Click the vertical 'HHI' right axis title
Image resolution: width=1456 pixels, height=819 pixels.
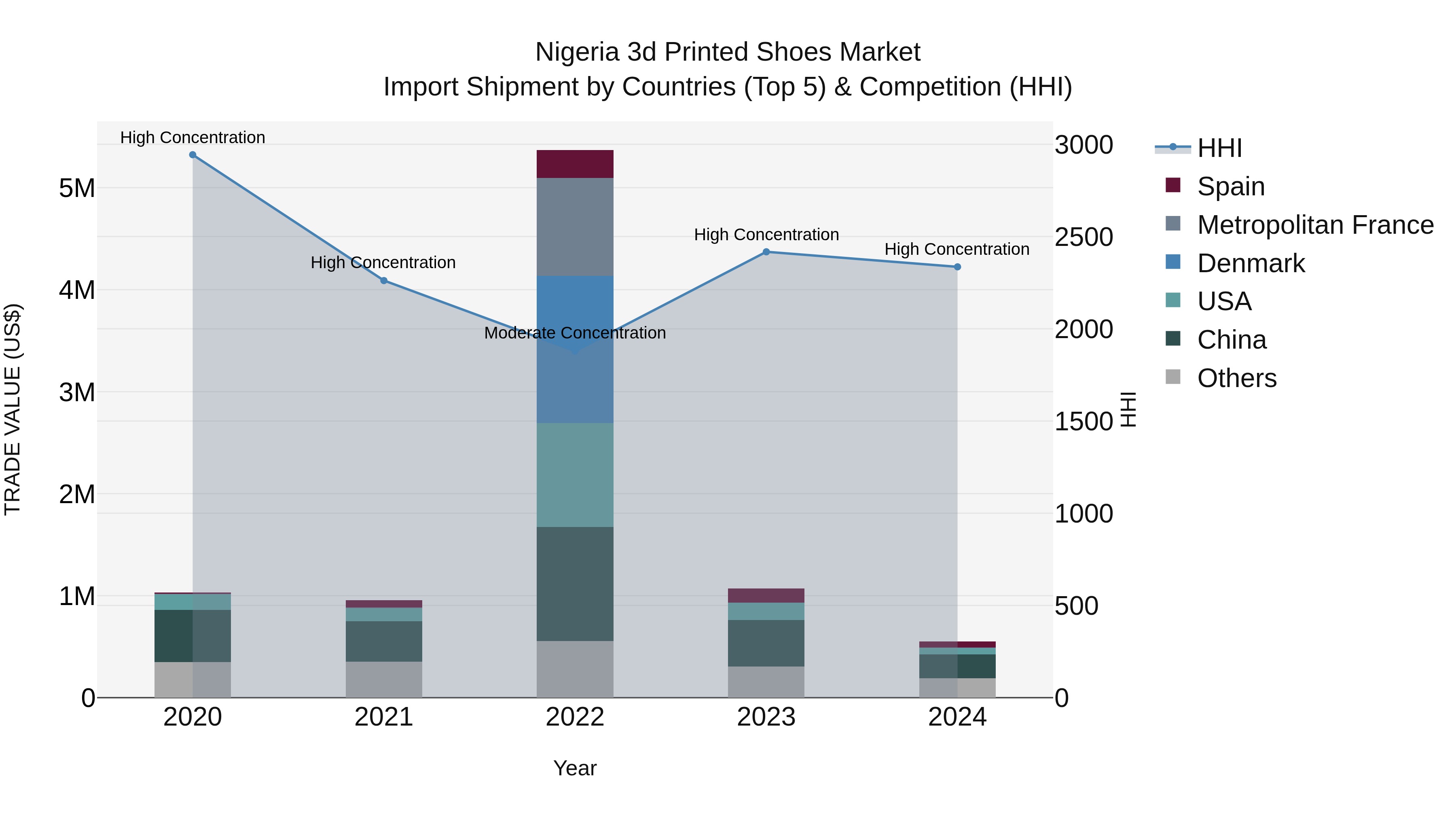pos(1129,409)
